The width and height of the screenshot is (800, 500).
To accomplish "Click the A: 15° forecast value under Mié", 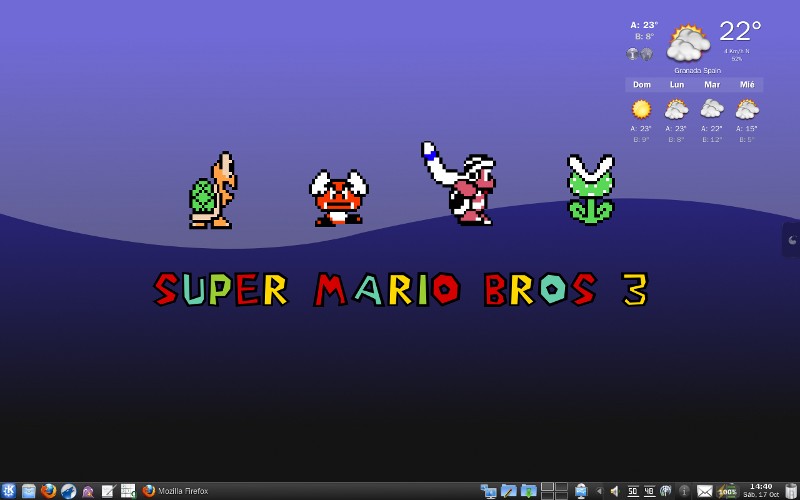I will (747, 129).
